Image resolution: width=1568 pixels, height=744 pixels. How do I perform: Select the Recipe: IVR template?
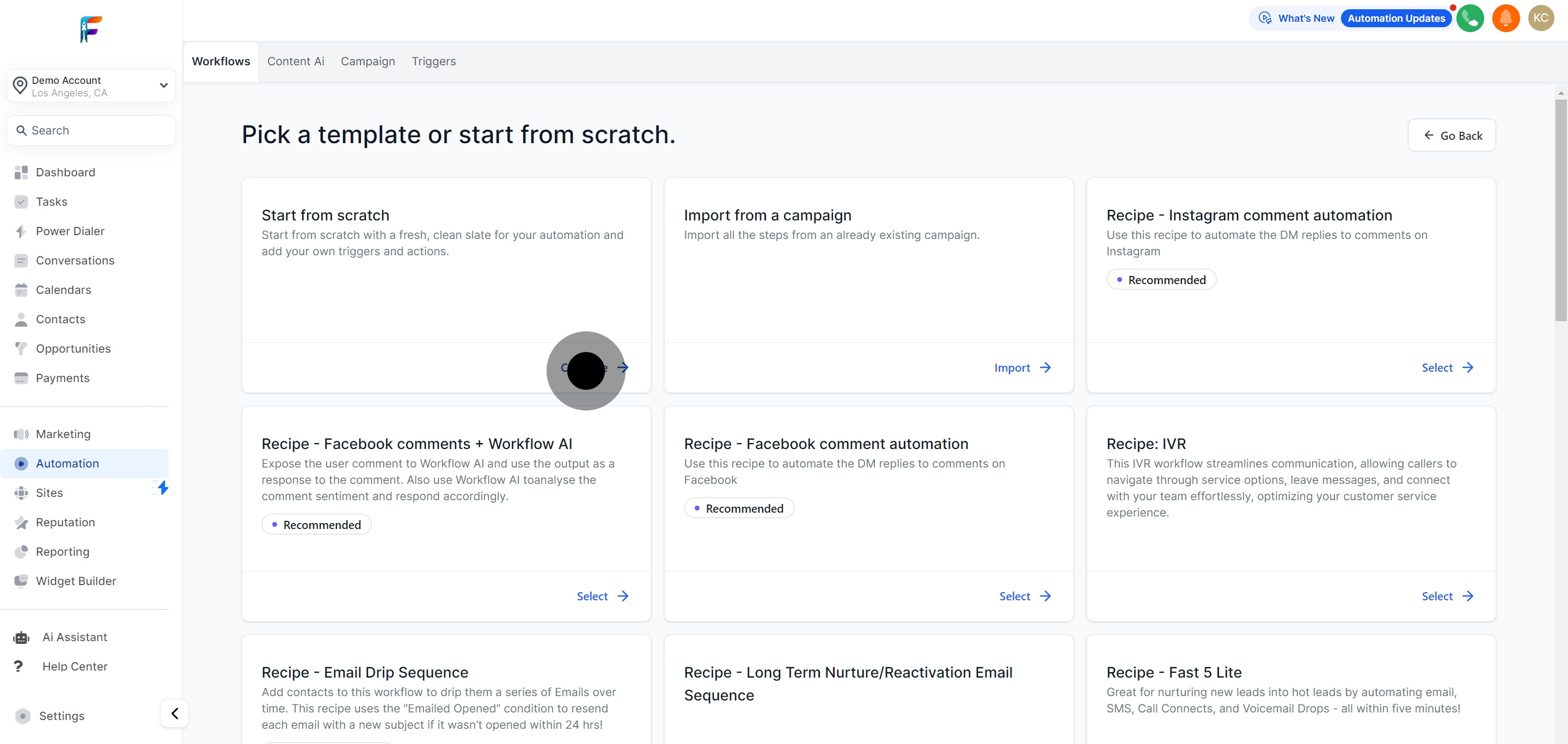coord(1448,597)
